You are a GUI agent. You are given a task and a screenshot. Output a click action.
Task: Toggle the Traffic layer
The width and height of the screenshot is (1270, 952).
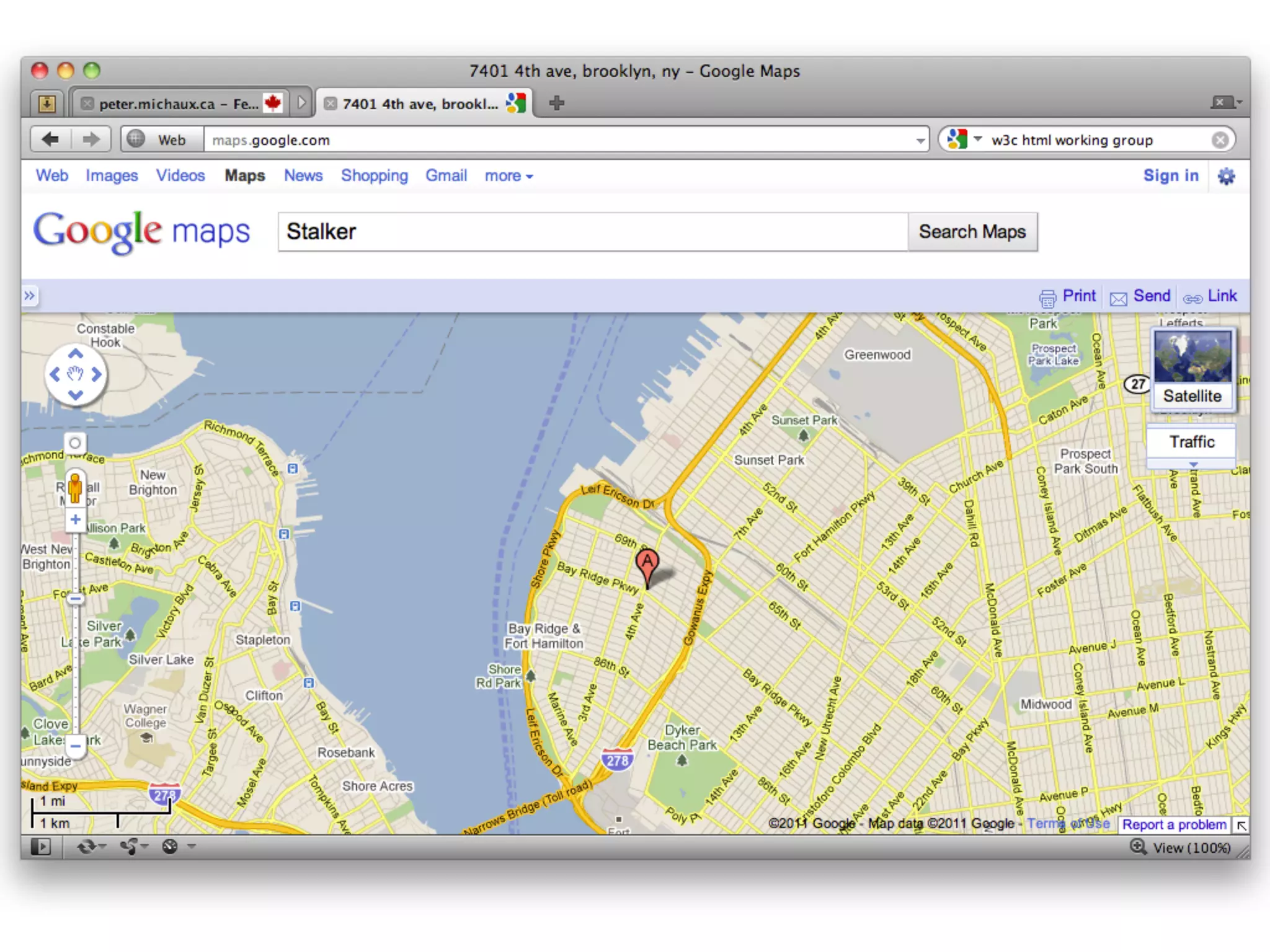point(1191,442)
